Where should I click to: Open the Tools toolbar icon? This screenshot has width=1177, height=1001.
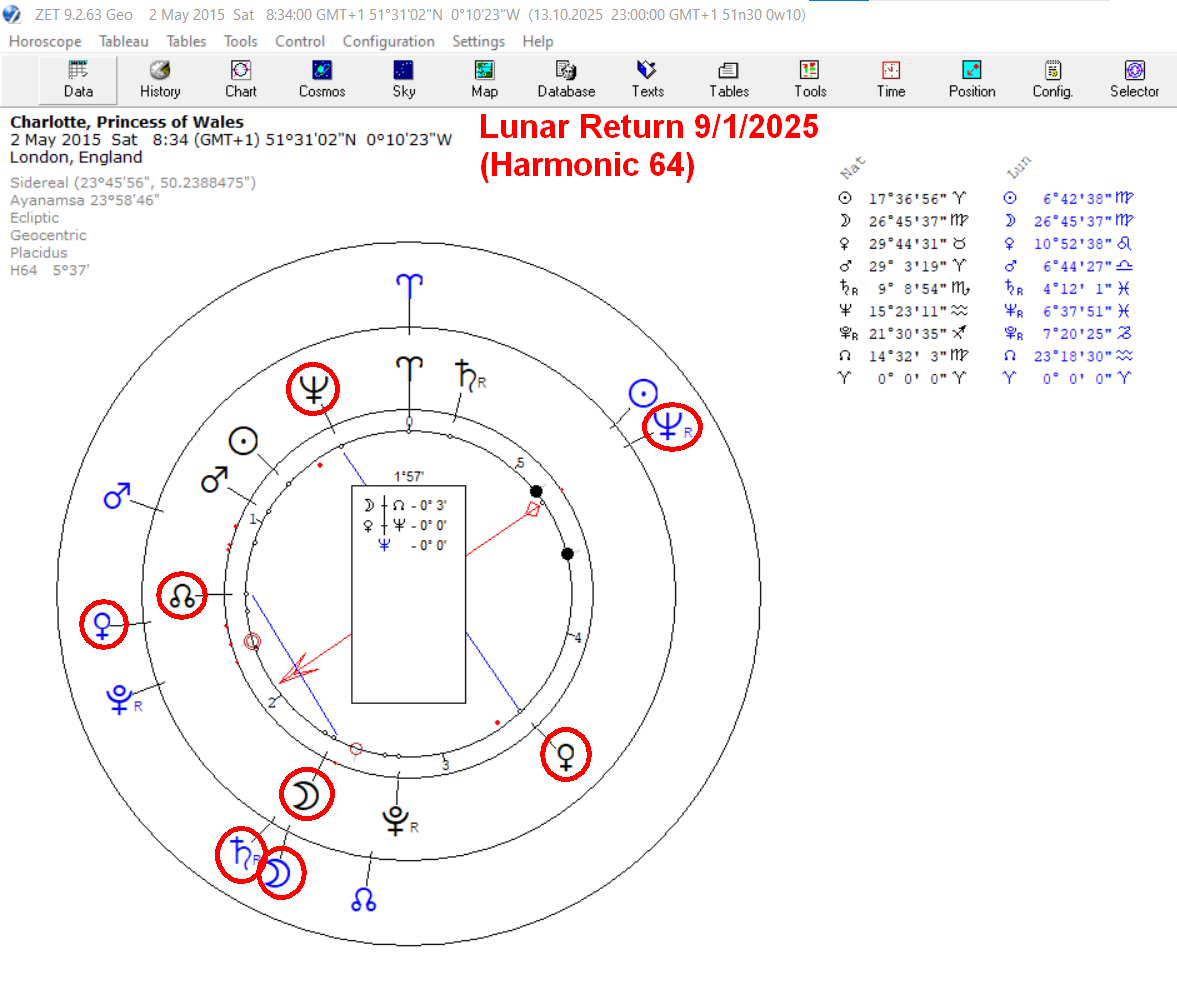[809, 80]
